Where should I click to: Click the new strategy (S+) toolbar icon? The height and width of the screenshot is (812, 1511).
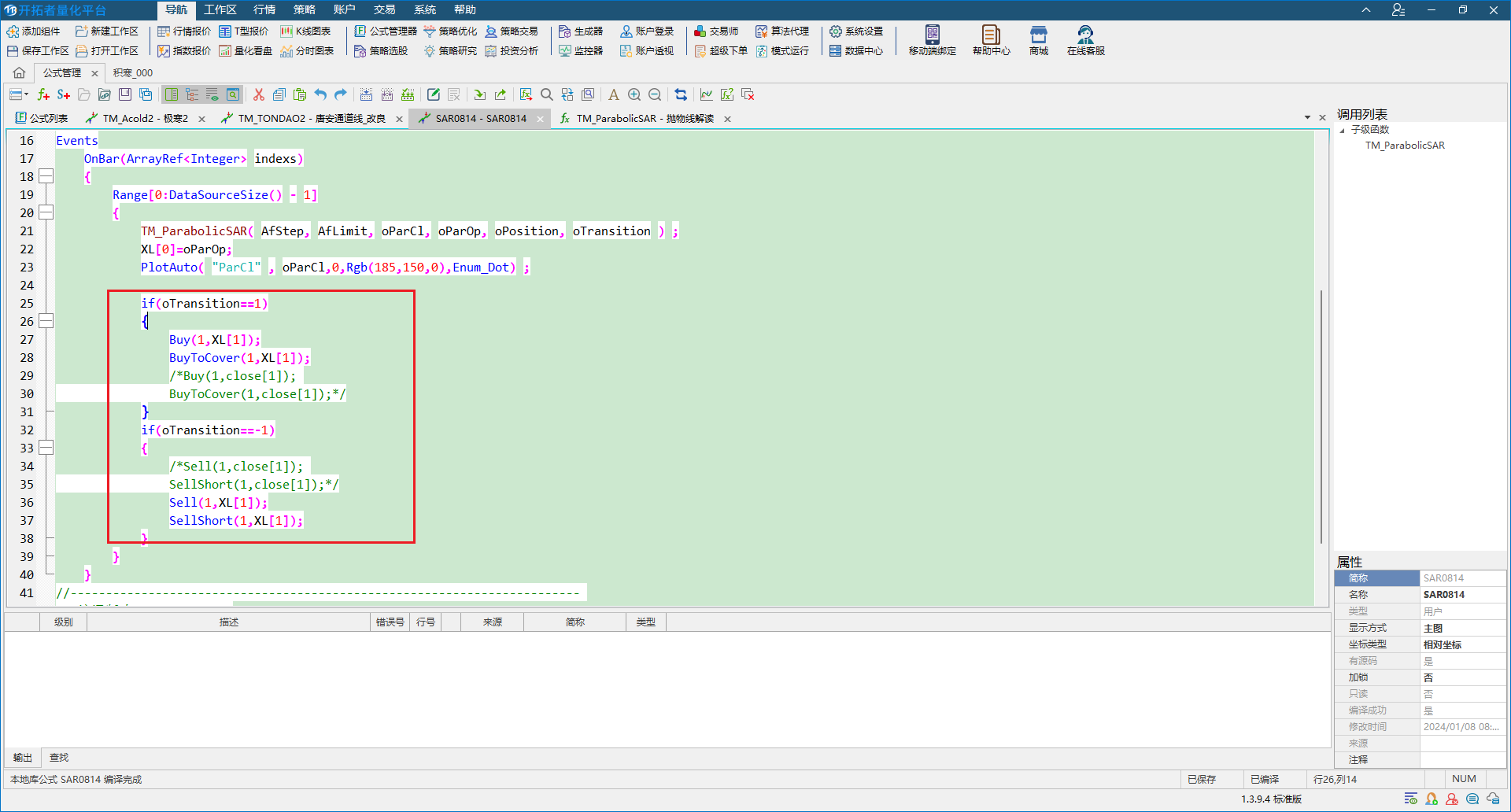point(64,95)
